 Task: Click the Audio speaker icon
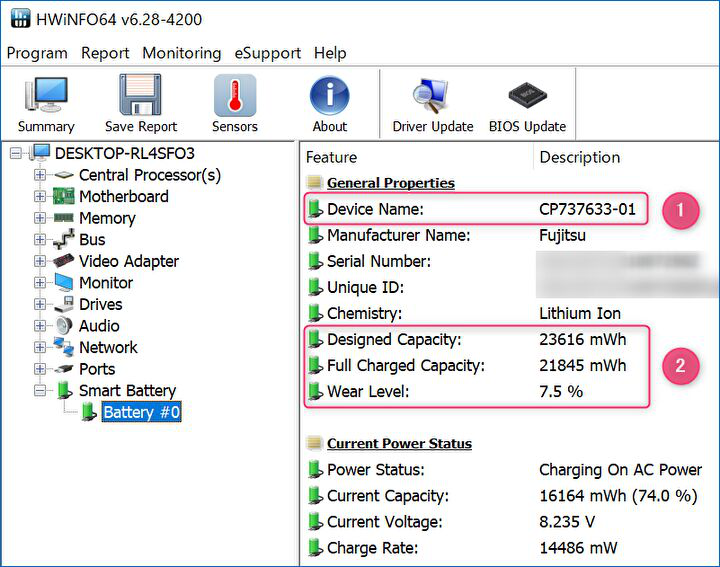[64, 325]
